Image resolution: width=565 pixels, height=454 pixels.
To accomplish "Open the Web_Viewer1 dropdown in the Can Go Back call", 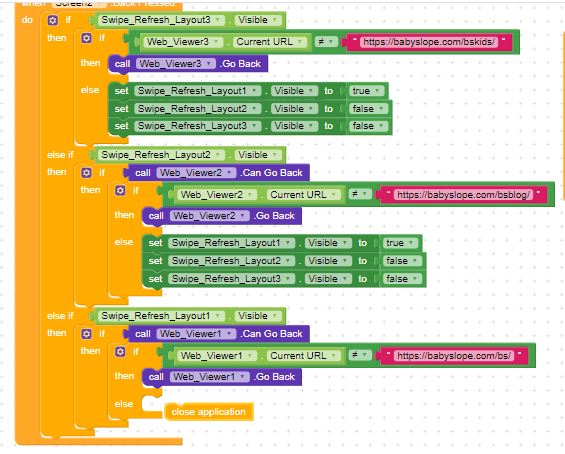I will pos(196,334).
